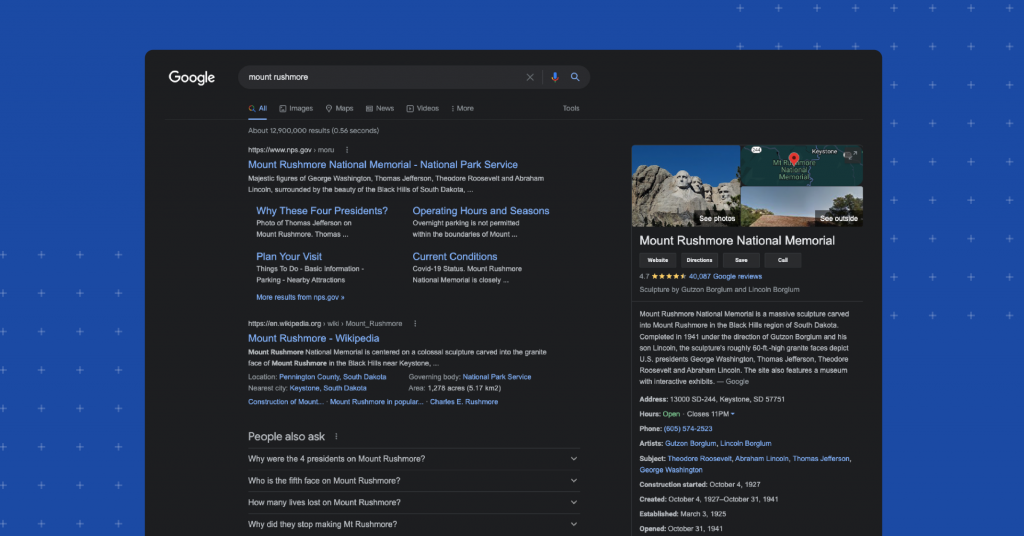This screenshot has width=1024, height=536.
Task: Click More results from nps.gov
Action: (x=300, y=297)
